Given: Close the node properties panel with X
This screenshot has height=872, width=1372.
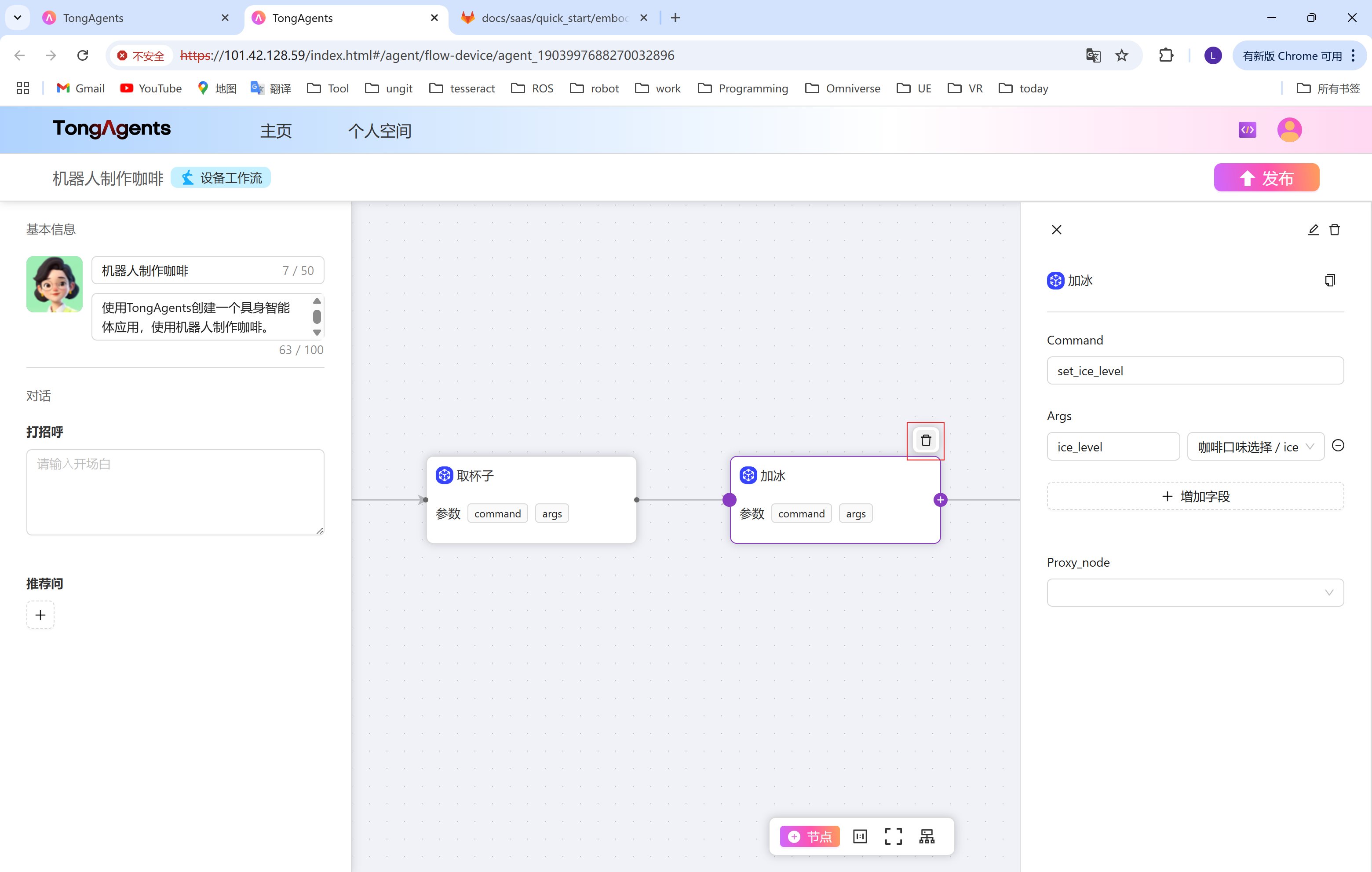Looking at the screenshot, I should click(x=1056, y=230).
